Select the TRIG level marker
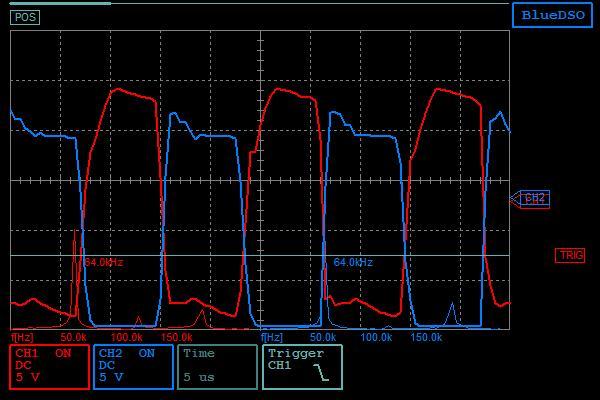 tap(570, 255)
